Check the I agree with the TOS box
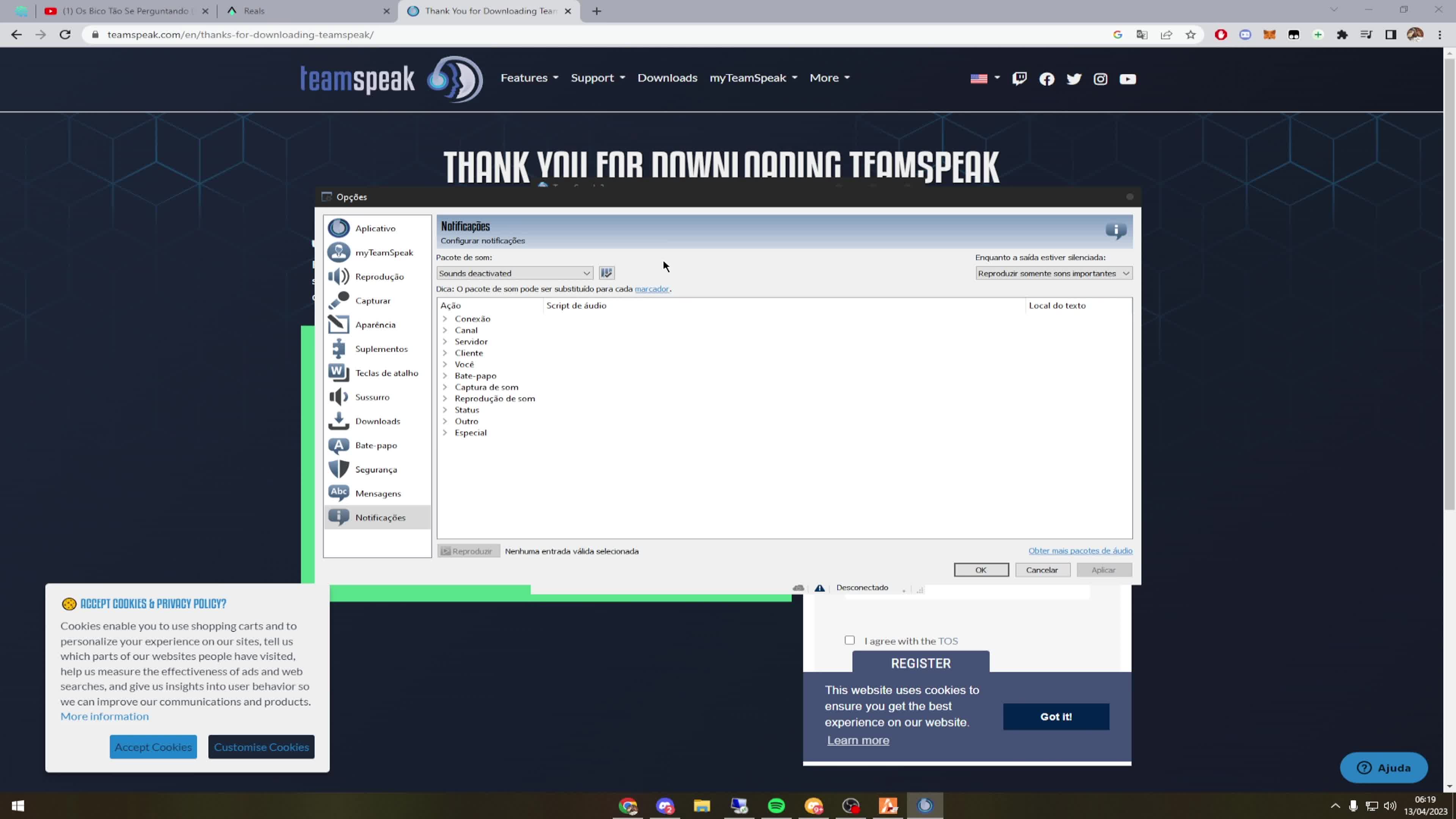Viewport: 1456px width, 819px height. tap(849, 640)
